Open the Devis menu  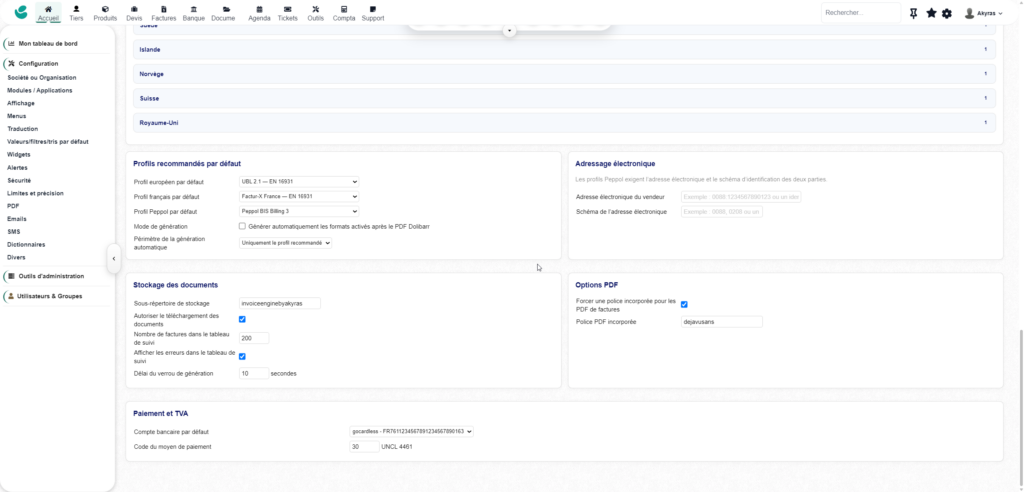[134, 13]
